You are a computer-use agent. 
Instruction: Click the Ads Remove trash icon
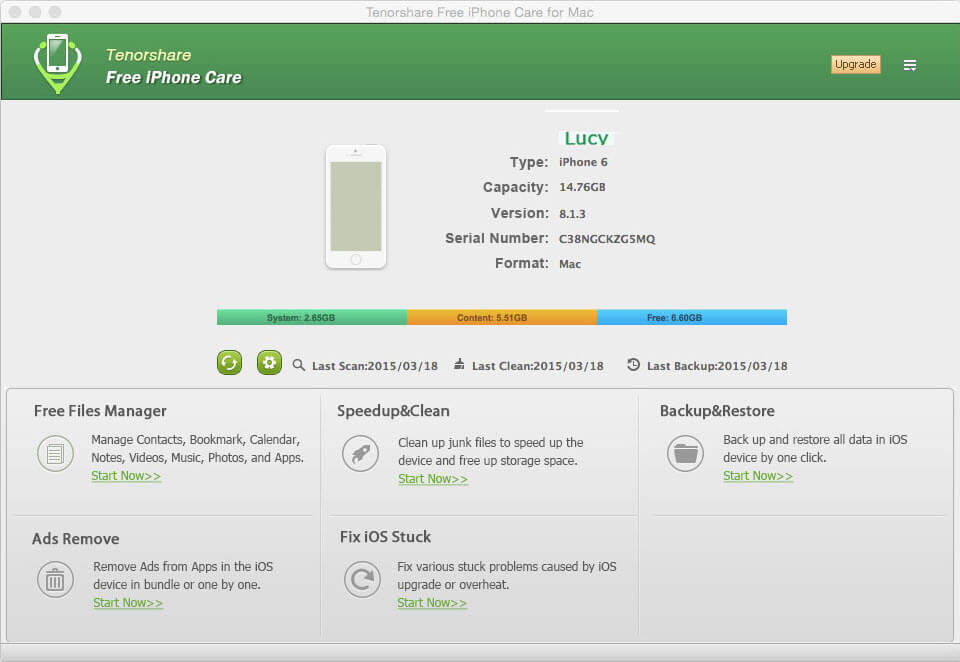55,580
